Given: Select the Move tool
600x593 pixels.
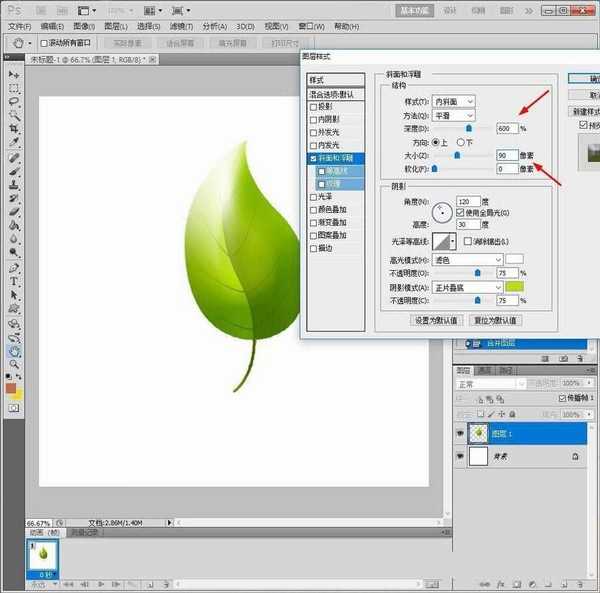Looking at the screenshot, I should click(x=14, y=74).
